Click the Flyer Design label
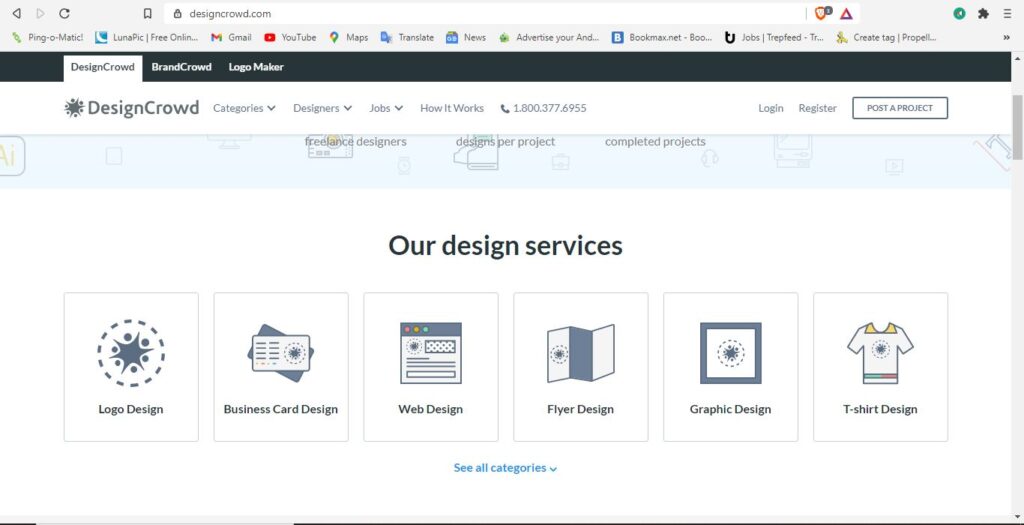The height and width of the screenshot is (525, 1024). tap(581, 409)
